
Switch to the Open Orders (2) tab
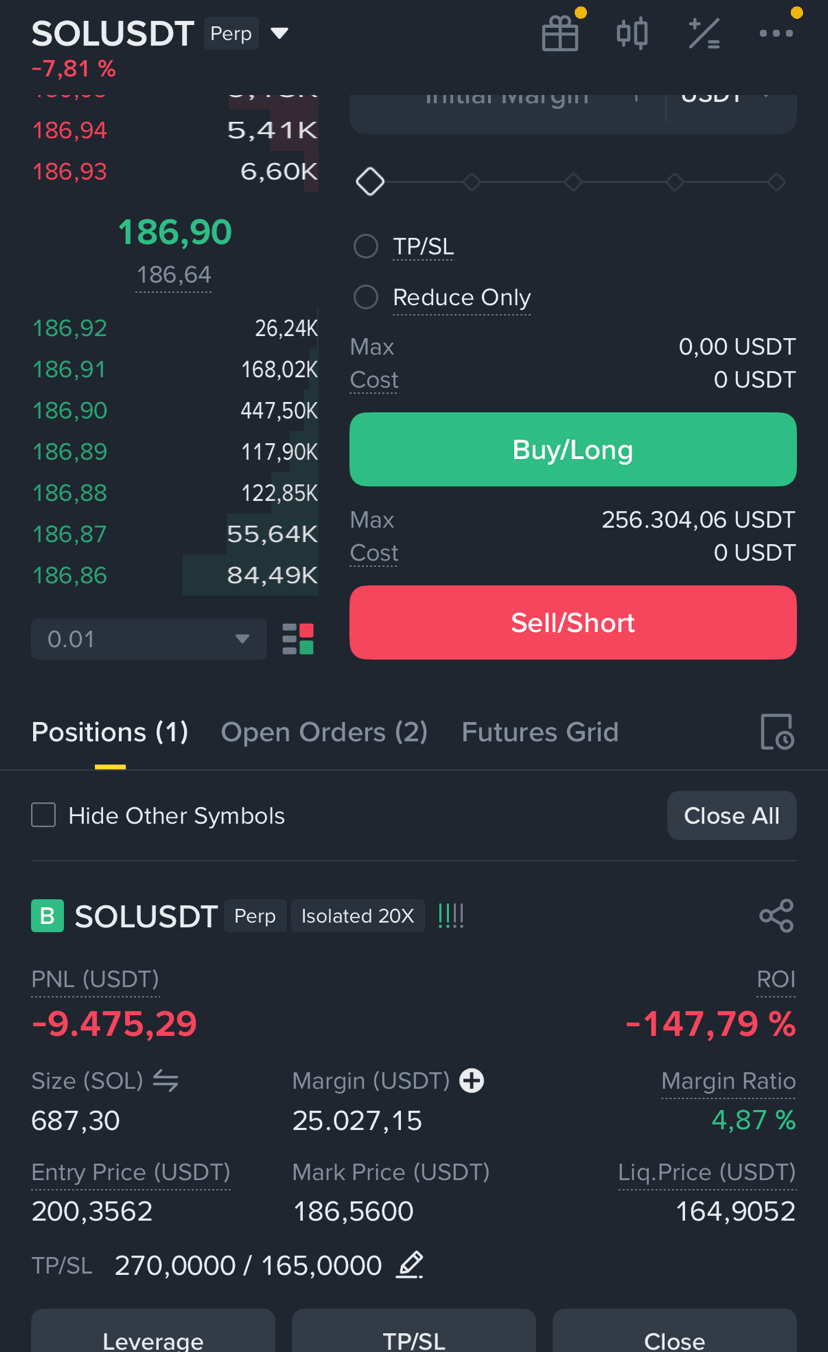click(x=324, y=732)
